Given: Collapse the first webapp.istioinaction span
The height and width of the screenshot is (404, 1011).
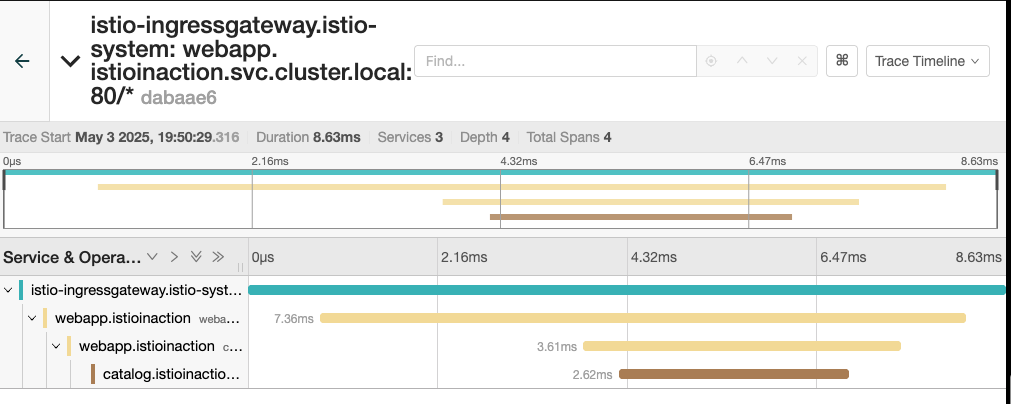Looking at the screenshot, I should pyautogui.click(x=32, y=318).
